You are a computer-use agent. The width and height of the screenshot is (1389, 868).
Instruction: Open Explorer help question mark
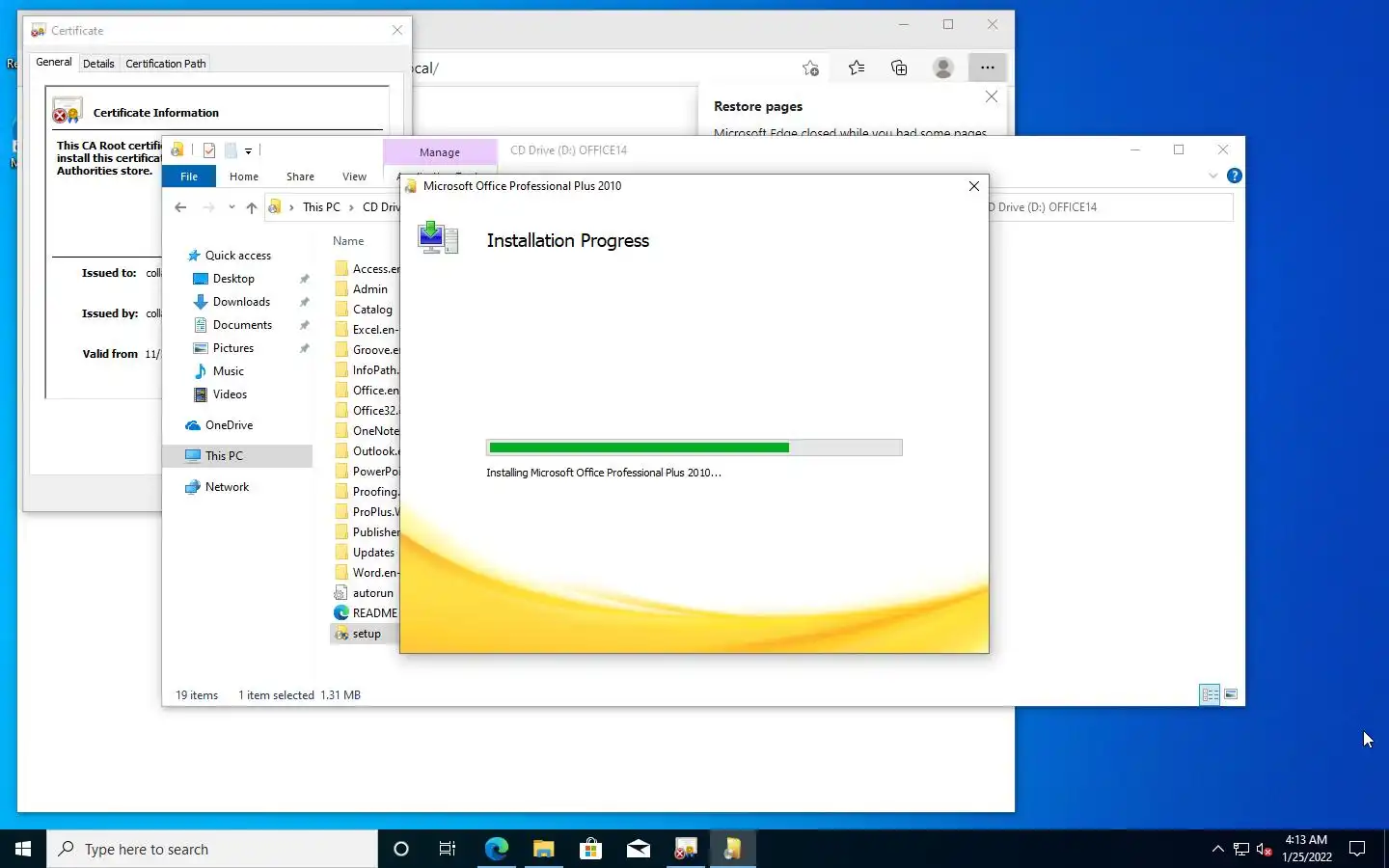tap(1234, 176)
